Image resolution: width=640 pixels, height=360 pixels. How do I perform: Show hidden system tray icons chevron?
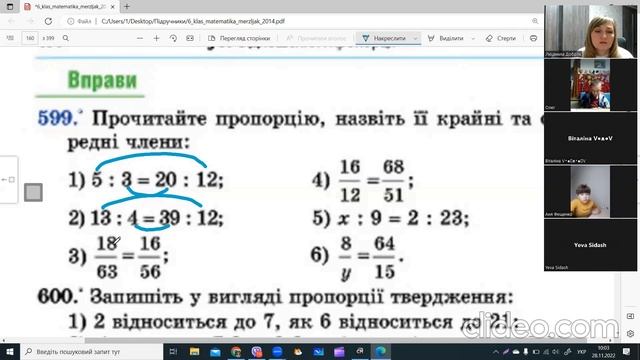[x=496, y=351]
